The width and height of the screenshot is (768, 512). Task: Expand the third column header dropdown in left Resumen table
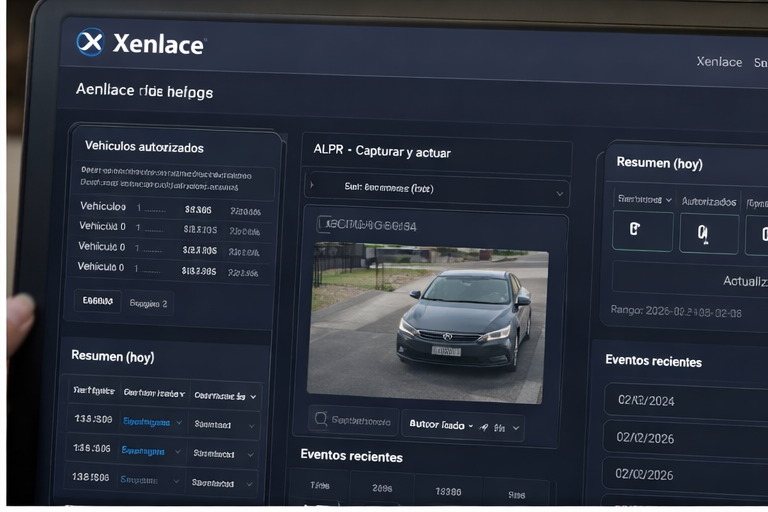(x=252, y=396)
